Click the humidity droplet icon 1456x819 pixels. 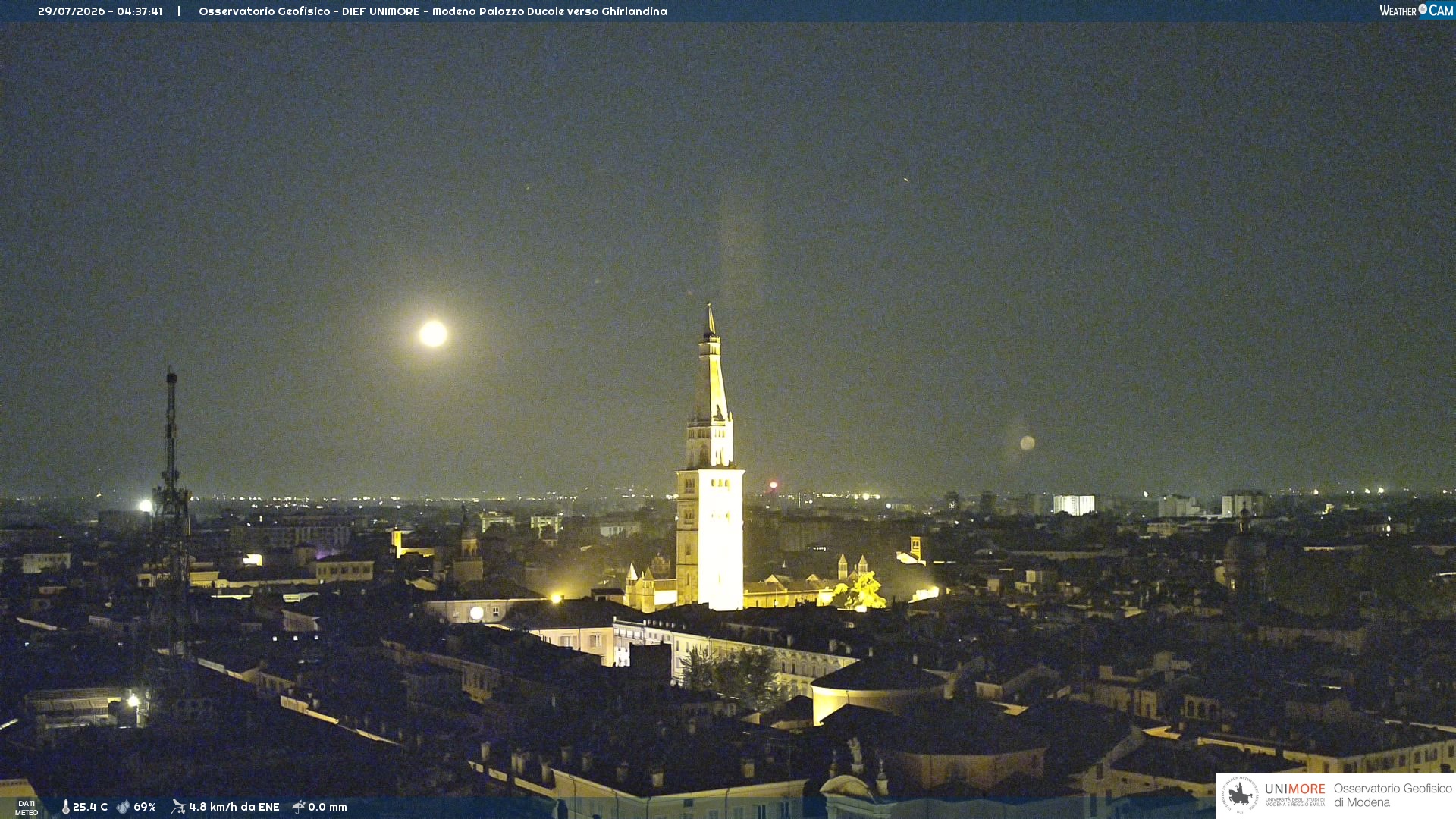point(123,807)
